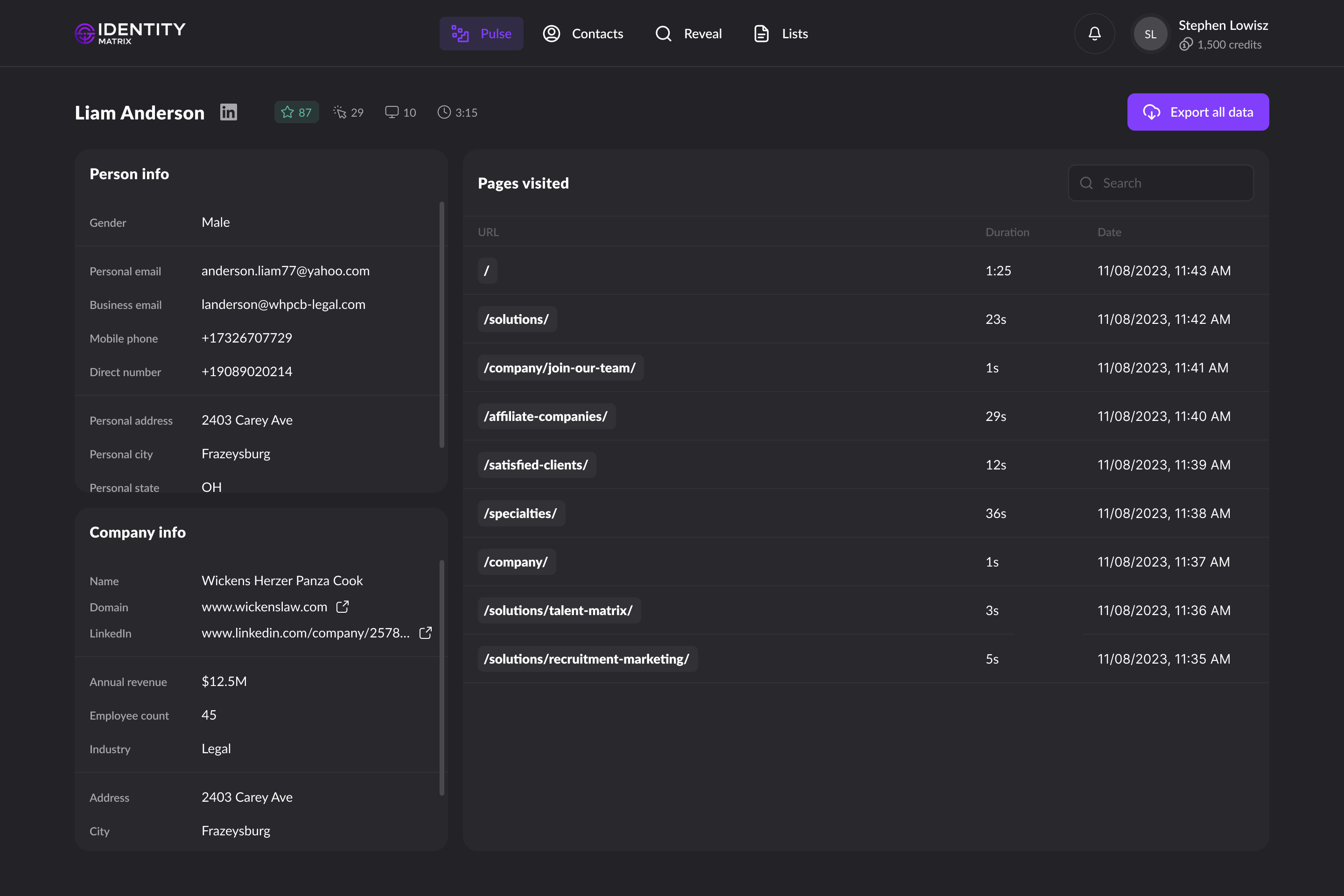Click the Person info panel scrollbar
The height and width of the screenshot is (896, 1344).
point(442,325)
